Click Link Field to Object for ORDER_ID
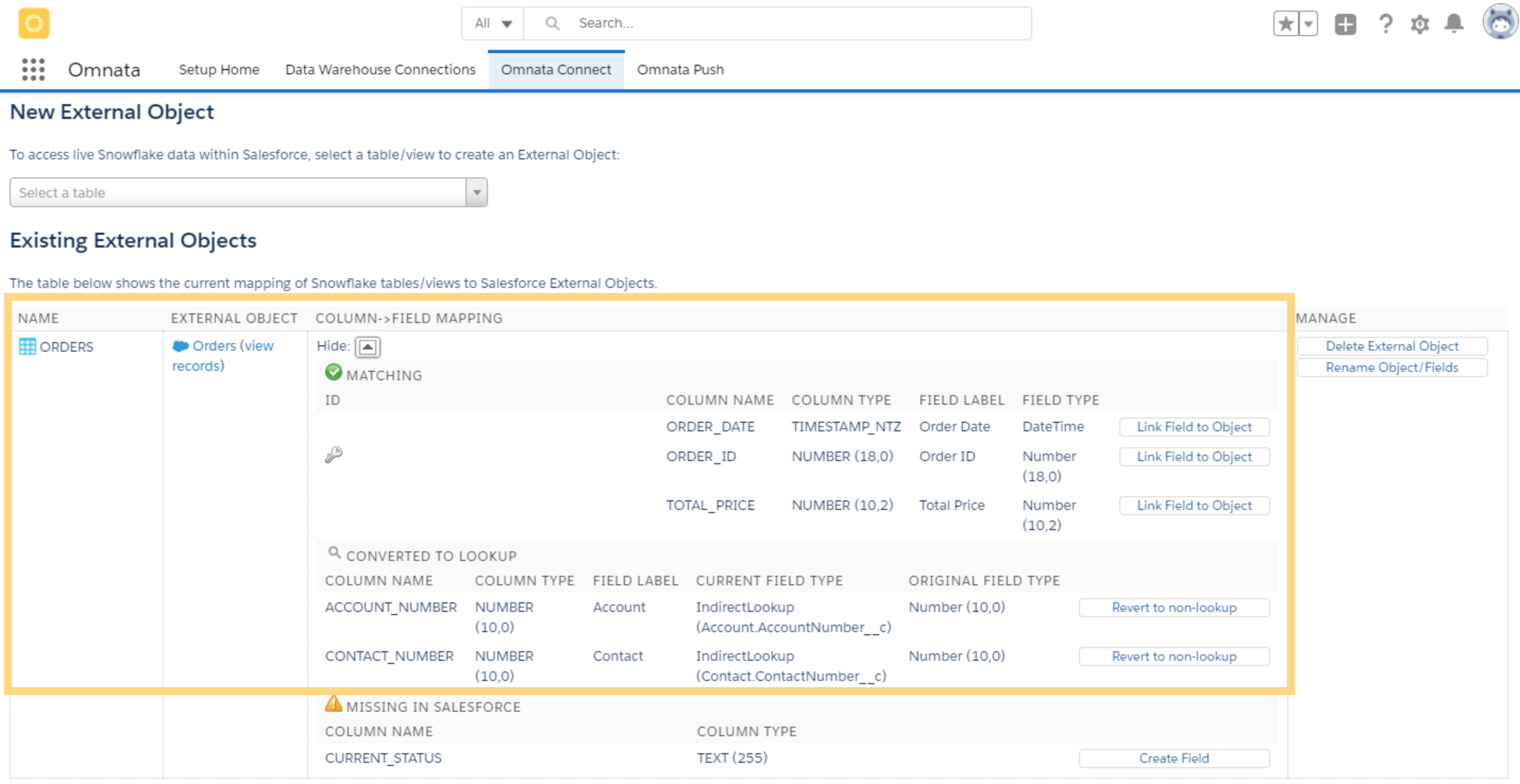 point(1194,457)
